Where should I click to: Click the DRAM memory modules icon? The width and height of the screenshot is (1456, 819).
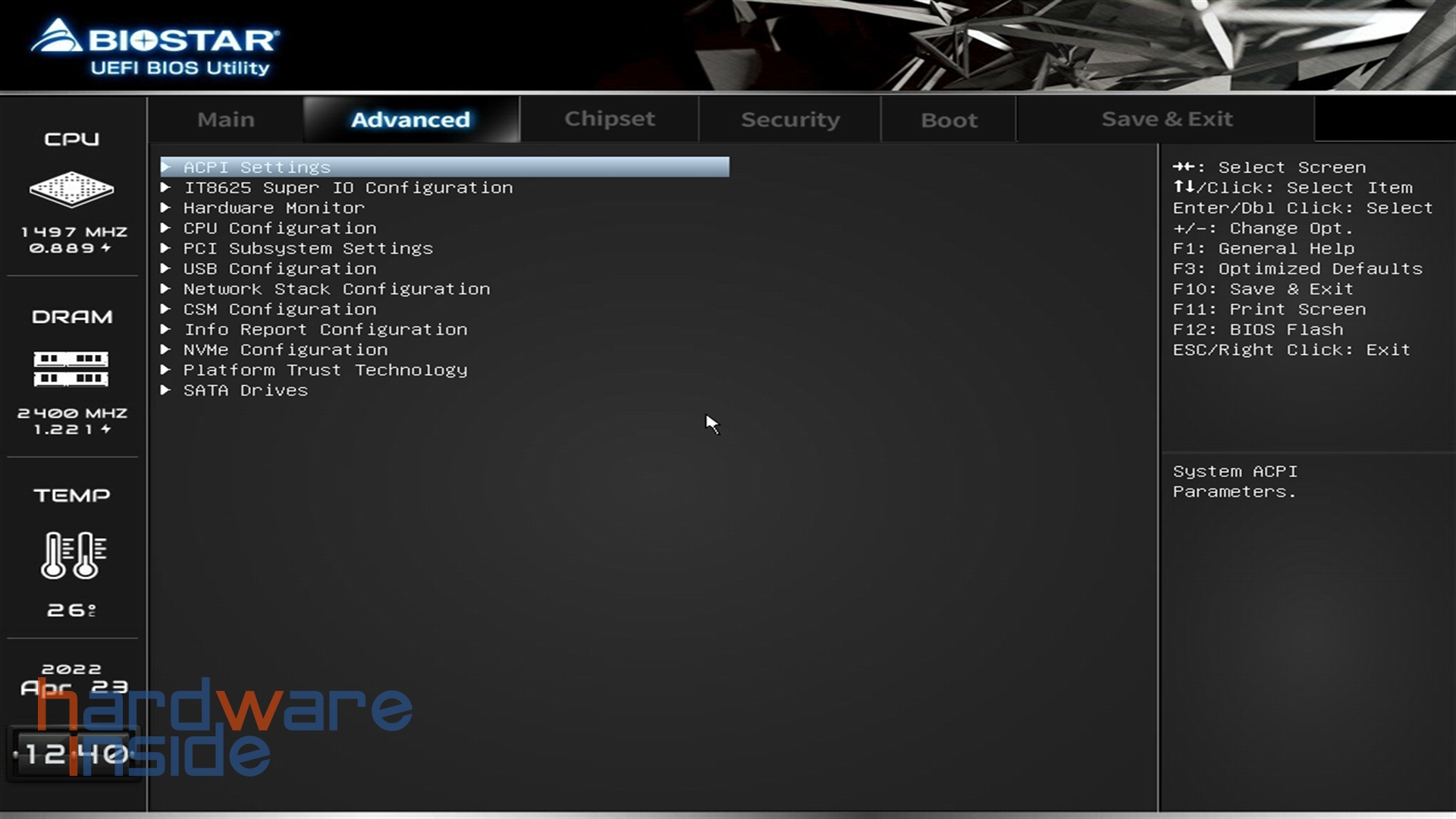[x=71, y=369]
